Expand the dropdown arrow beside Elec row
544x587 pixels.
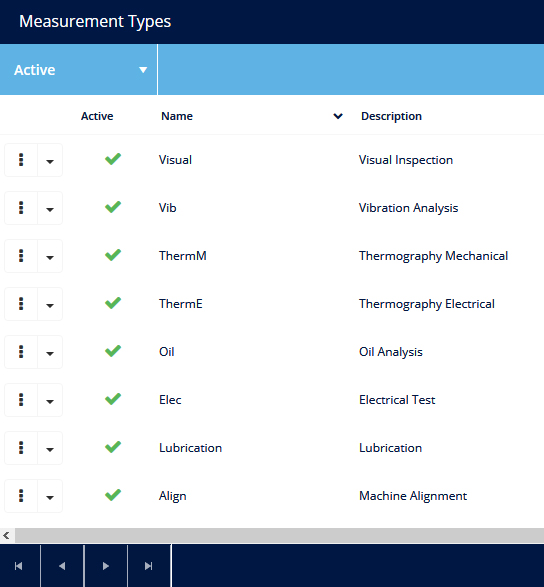click(x=50, y=400)
